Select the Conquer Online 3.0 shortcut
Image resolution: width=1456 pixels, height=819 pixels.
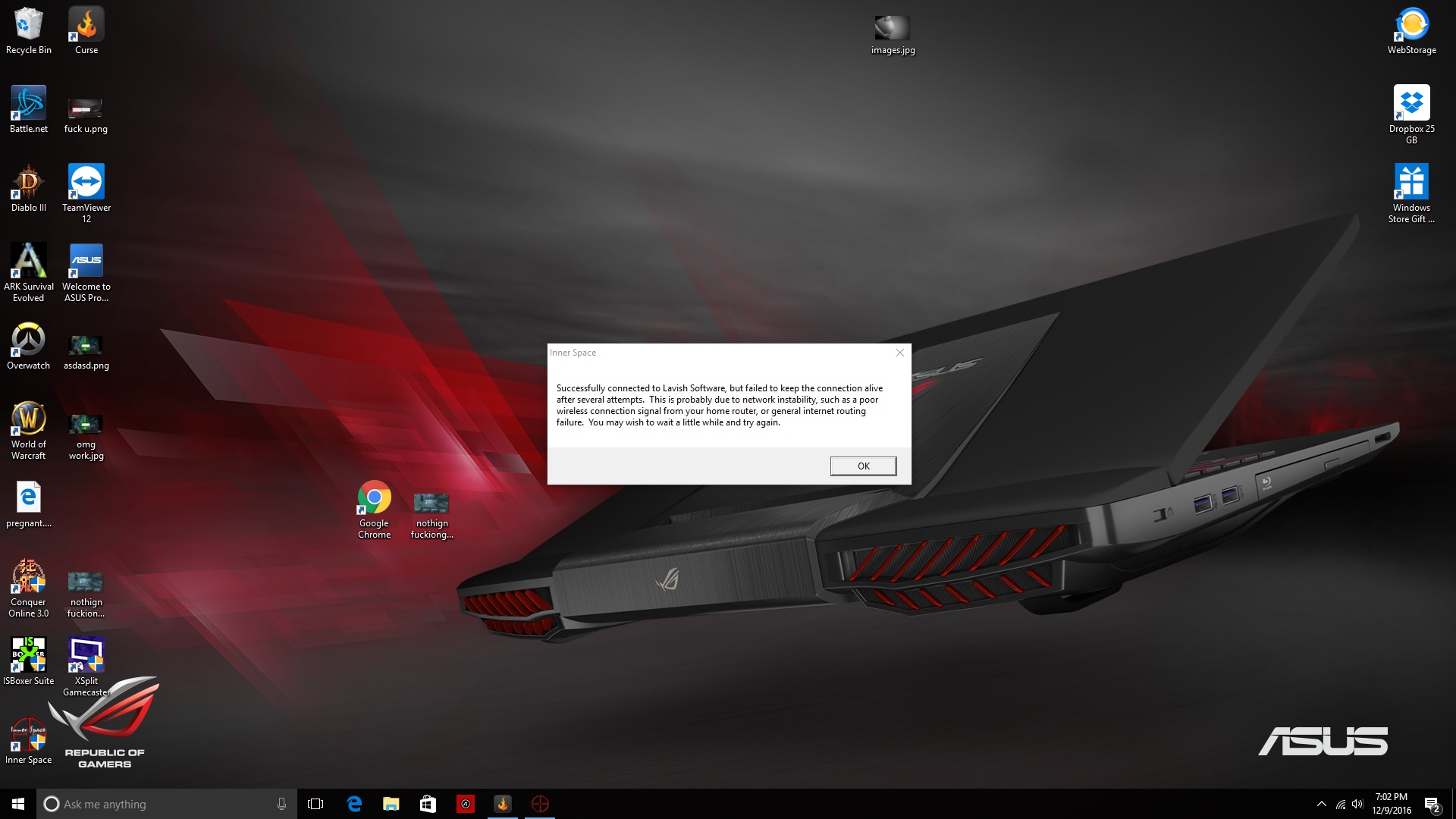(x=29, y=588)
